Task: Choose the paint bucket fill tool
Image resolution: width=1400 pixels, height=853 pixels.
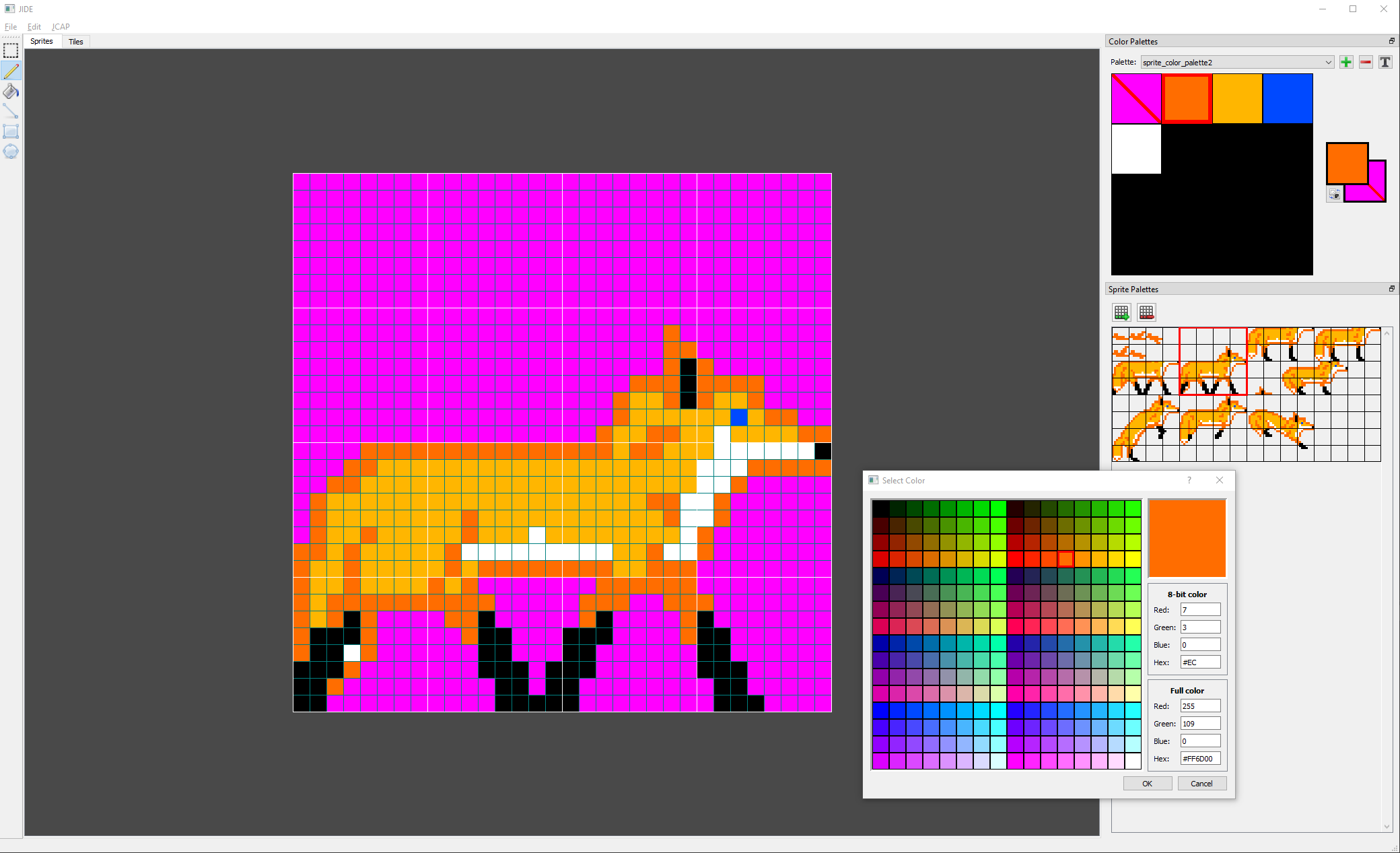Action: click(11, 91)
